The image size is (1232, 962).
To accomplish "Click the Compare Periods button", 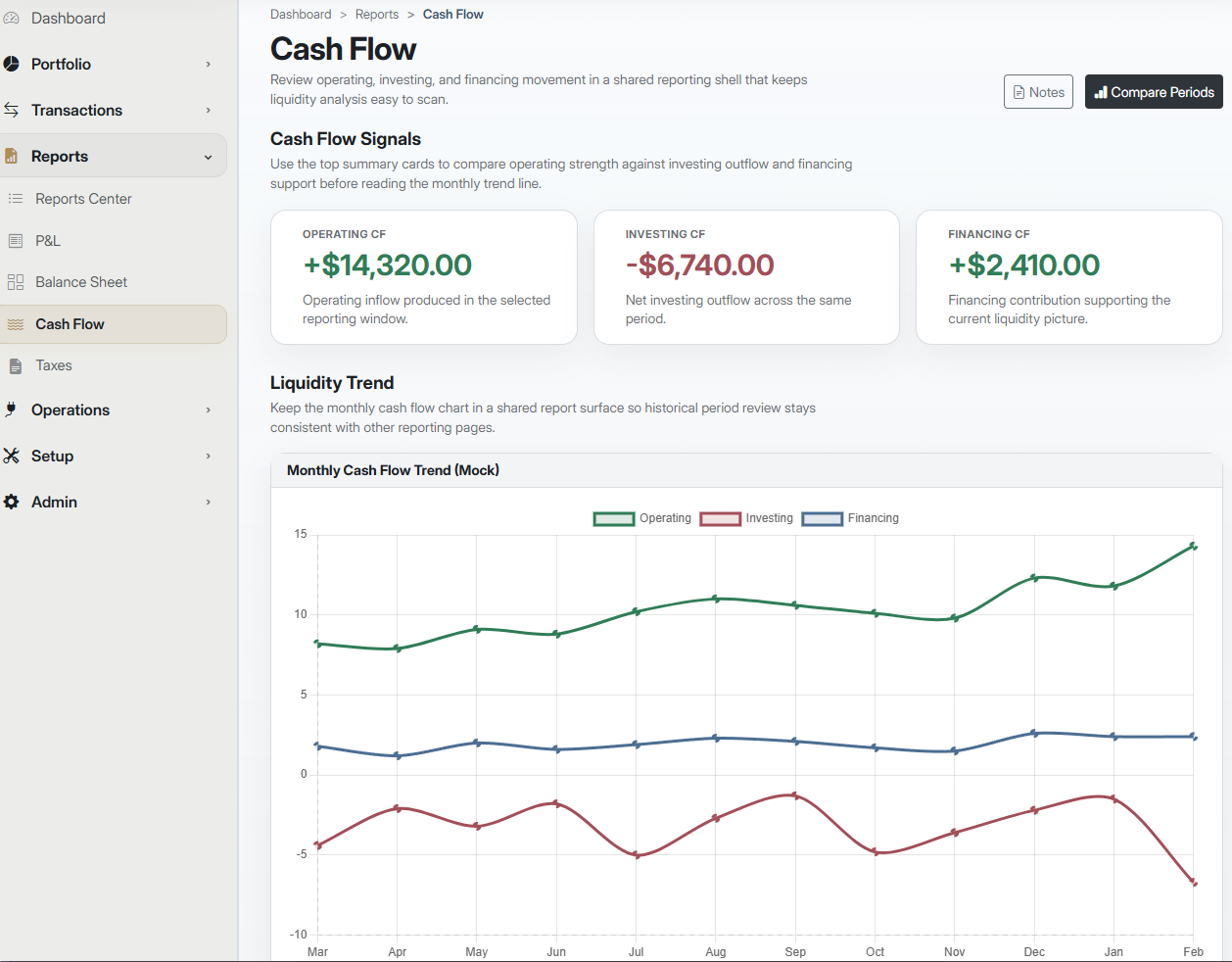I will pyautogui.click(x=1154, y=91).
